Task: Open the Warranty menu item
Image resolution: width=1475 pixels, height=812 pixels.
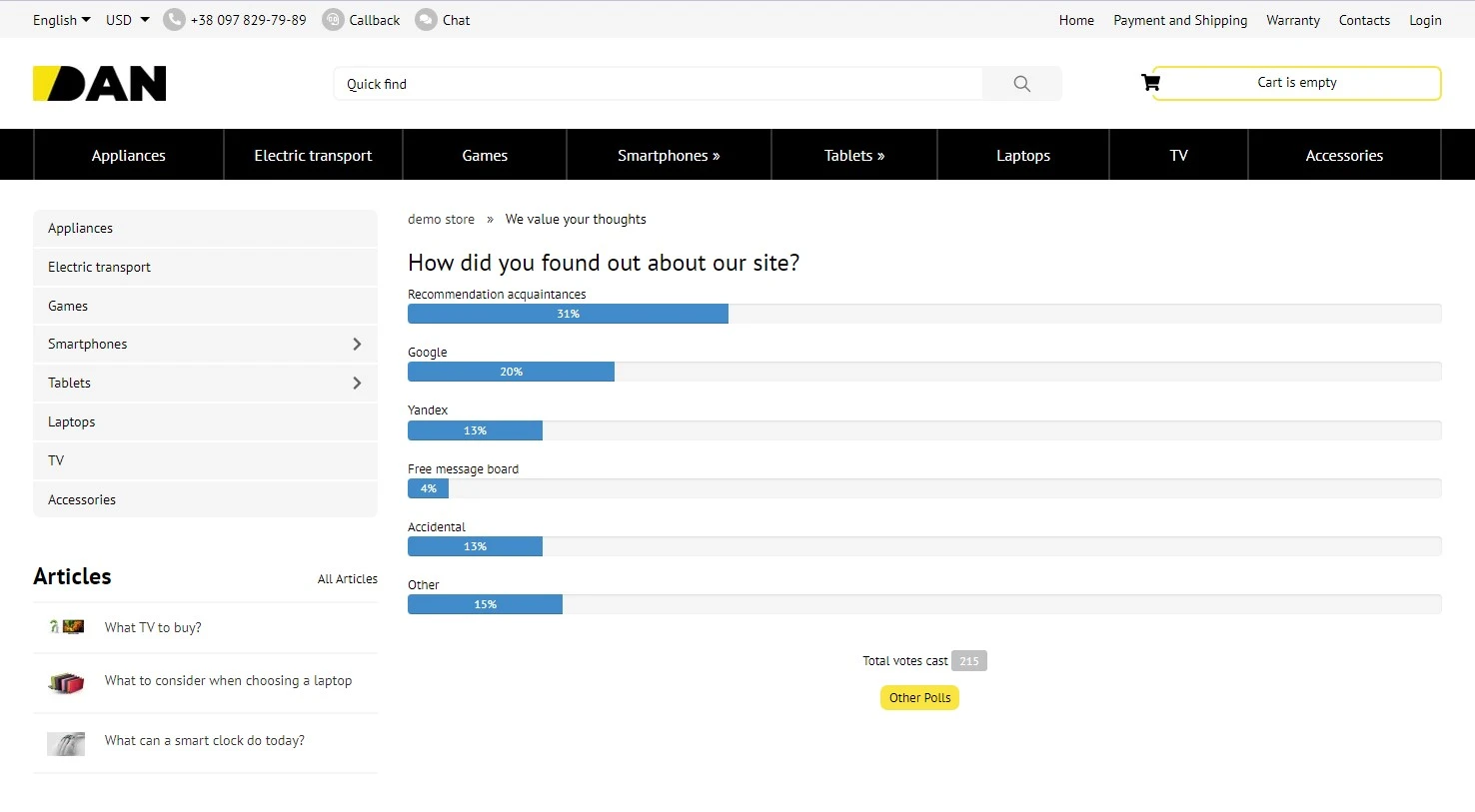Action: click(1293, 19)
